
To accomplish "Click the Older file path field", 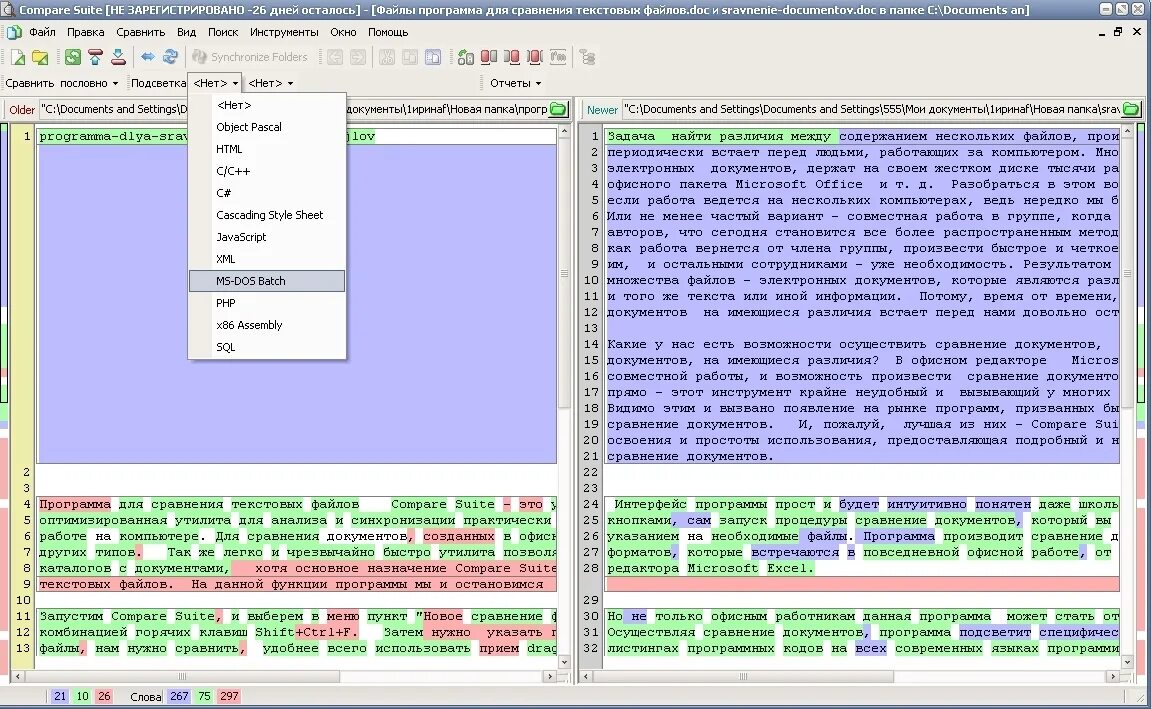I will pyautogui.click(x=294, y=109).
